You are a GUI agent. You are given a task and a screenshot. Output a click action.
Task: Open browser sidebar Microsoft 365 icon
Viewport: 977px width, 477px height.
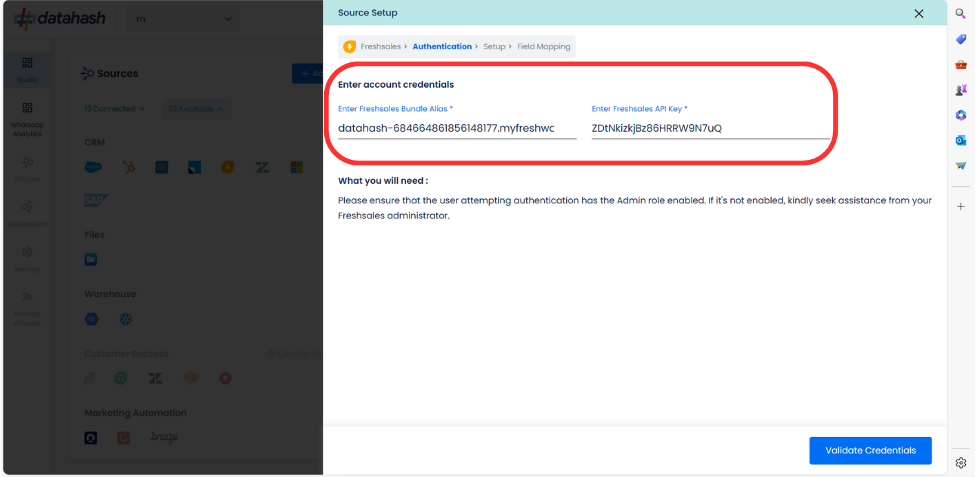point(960,115)
